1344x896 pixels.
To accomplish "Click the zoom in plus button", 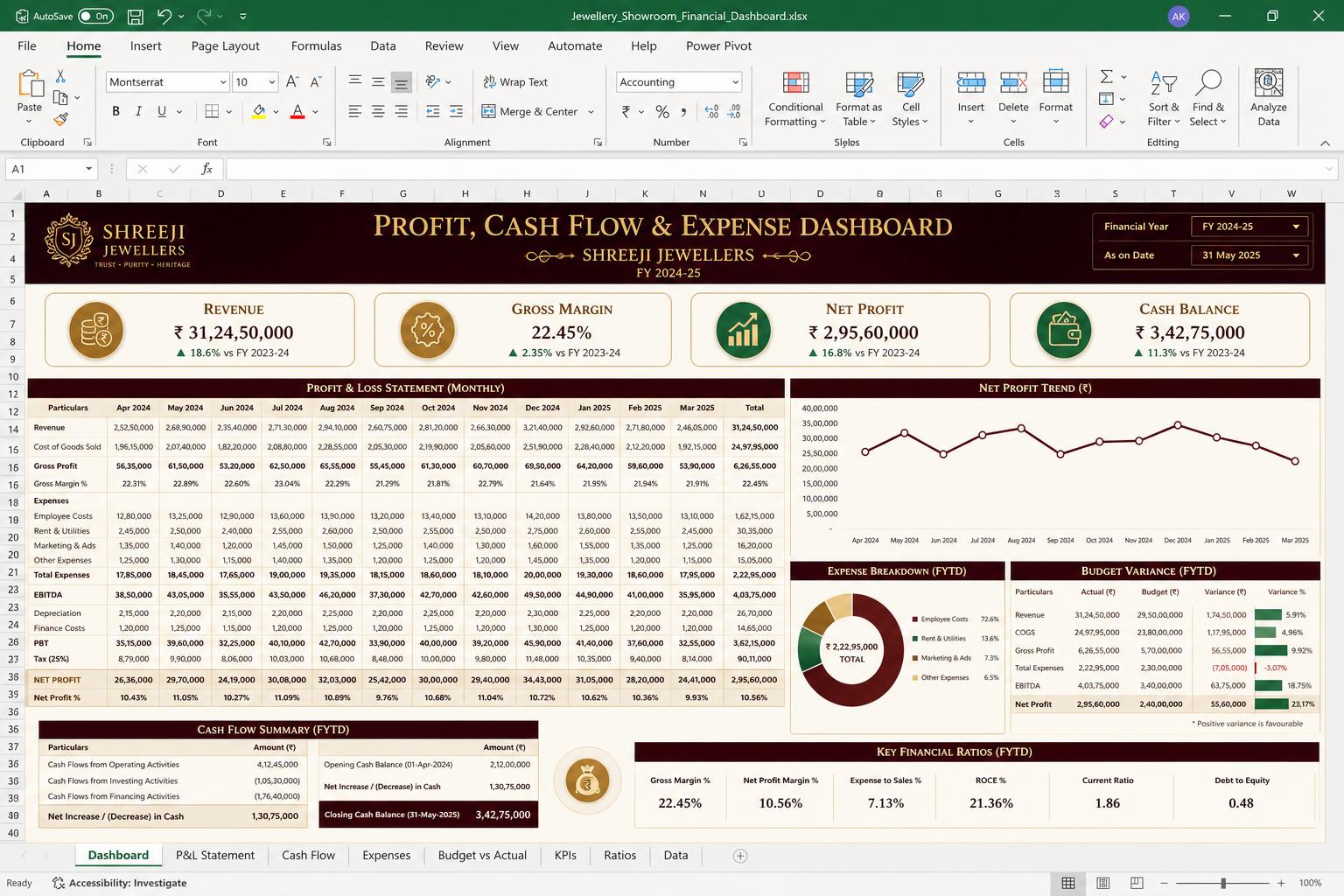I will point(1281,883).
